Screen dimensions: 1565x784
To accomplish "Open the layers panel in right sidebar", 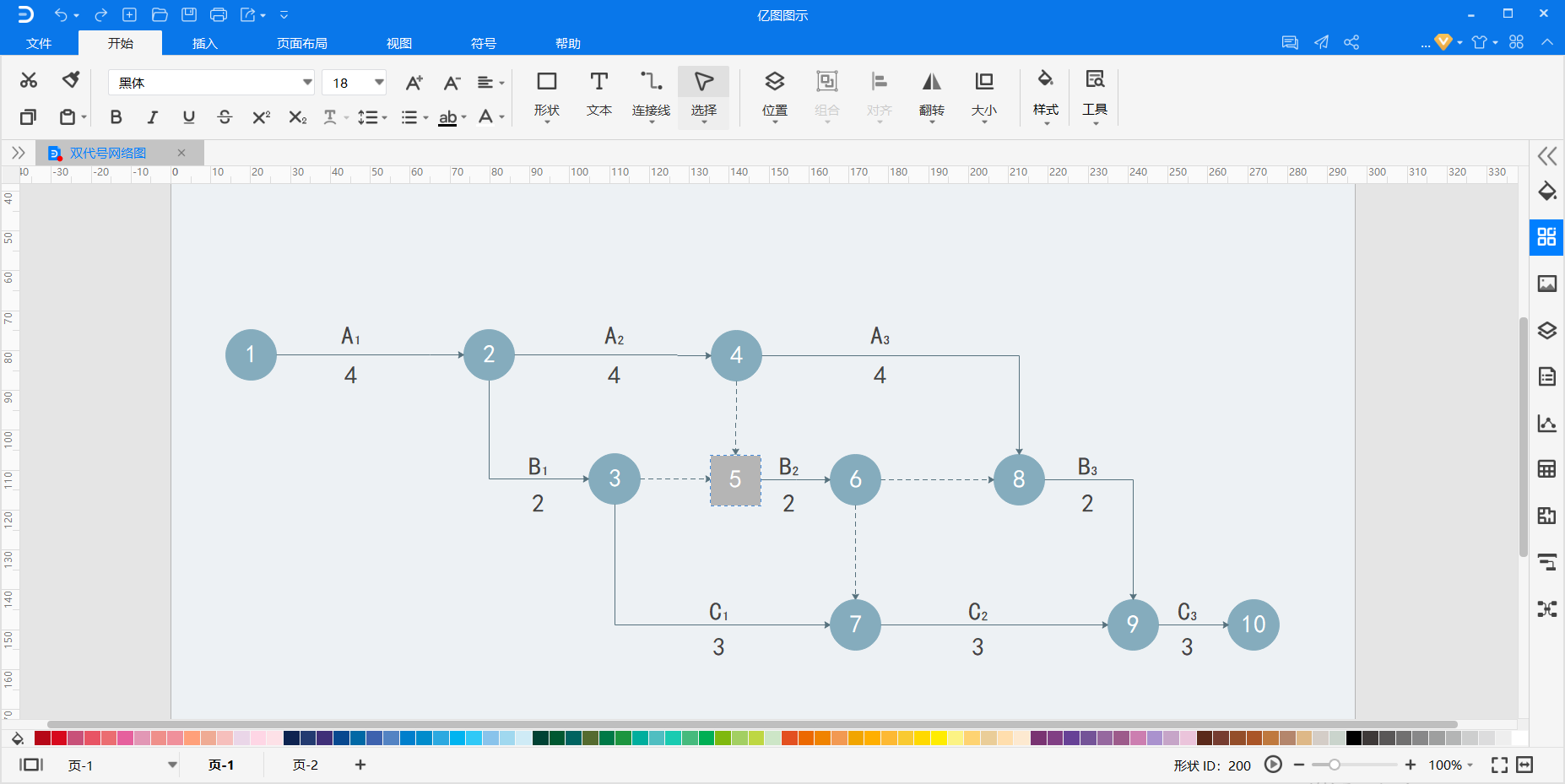I will pyautogui.click(x=1546, y=330).
